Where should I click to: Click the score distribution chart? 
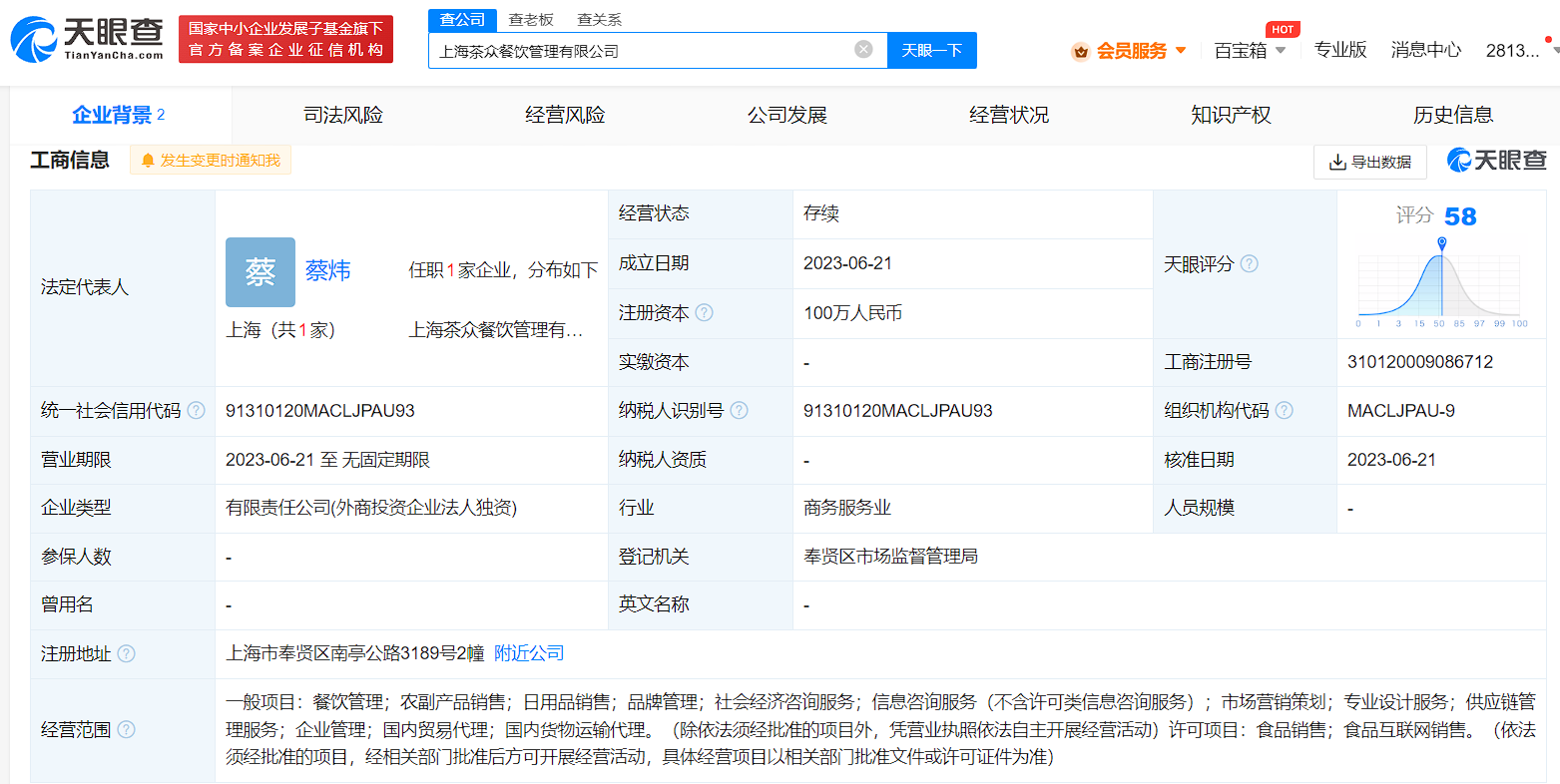[x=1439, y=283]
